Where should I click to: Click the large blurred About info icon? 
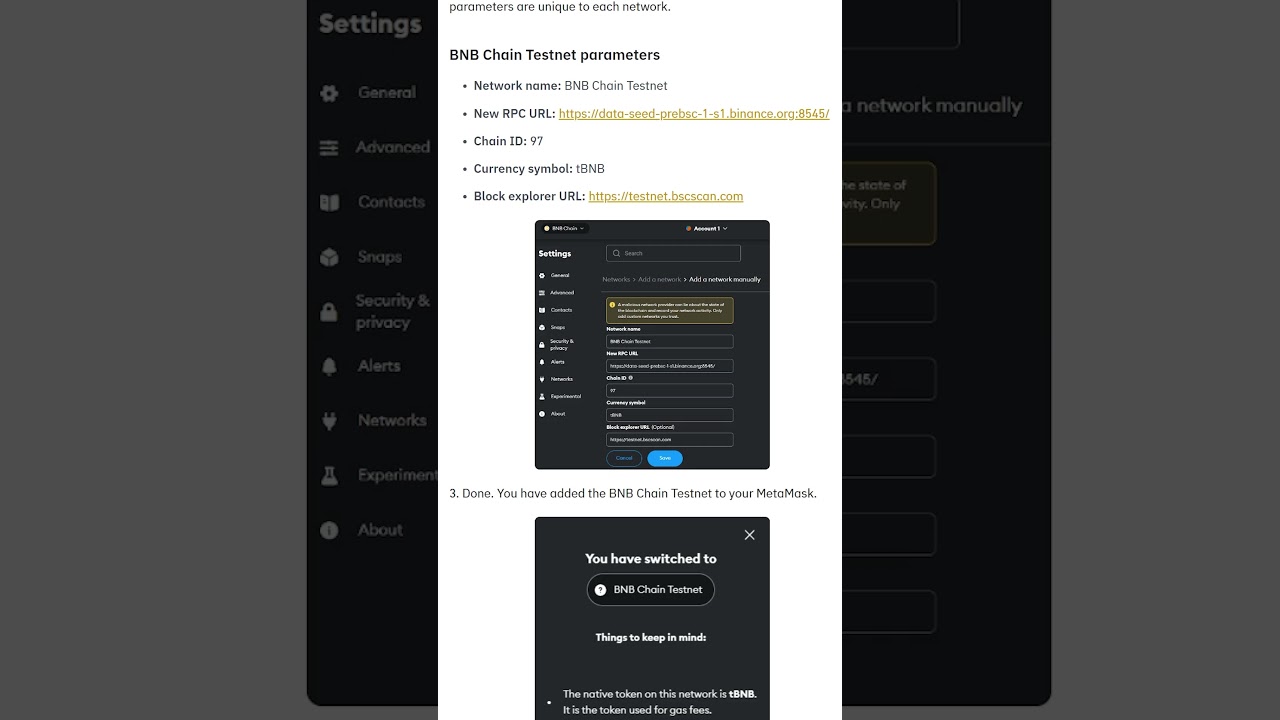tap(329, 530)
